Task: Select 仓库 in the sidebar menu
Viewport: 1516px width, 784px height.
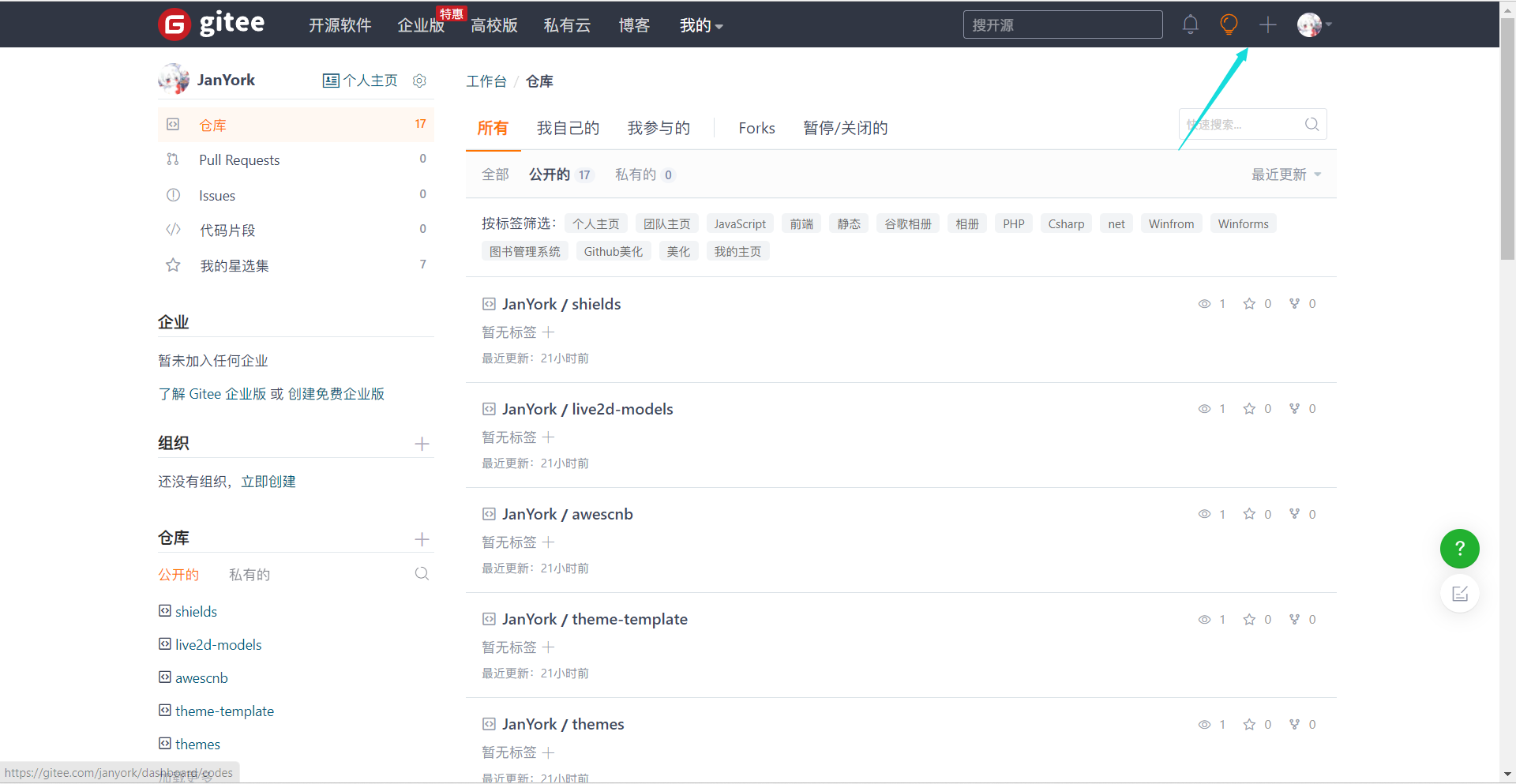Action: (x=296, y=125)
